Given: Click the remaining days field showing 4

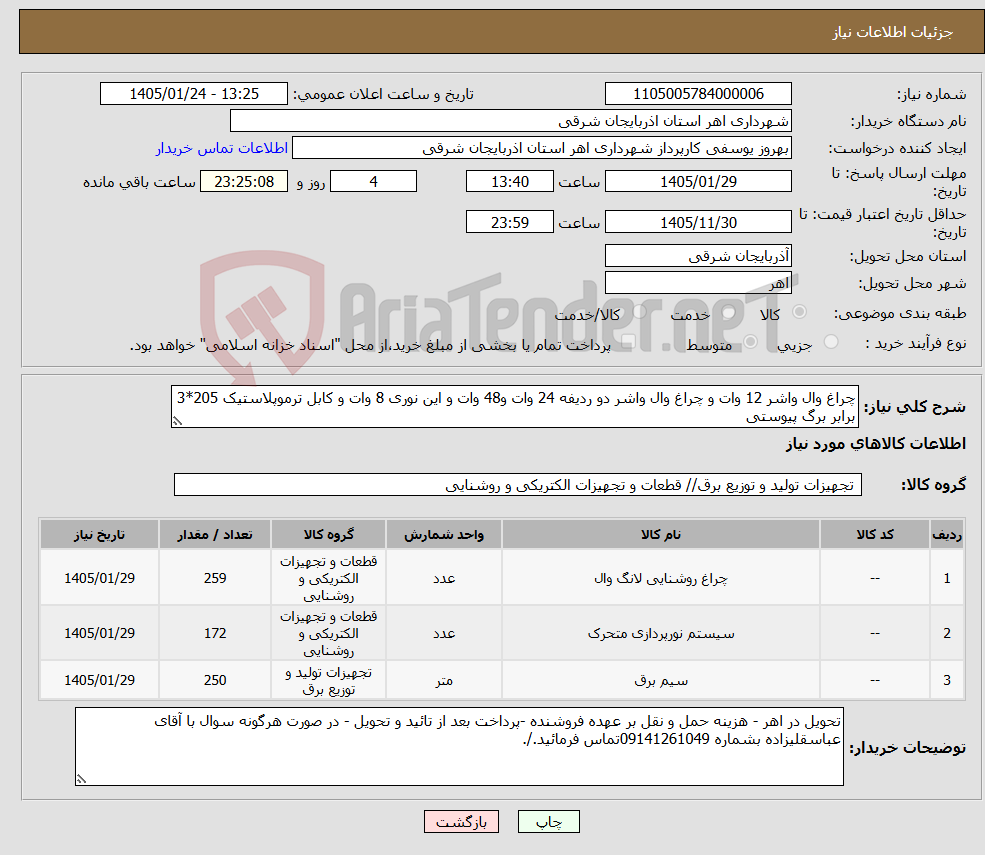Looking at the screenshot, I should click(x=373, y=182).
